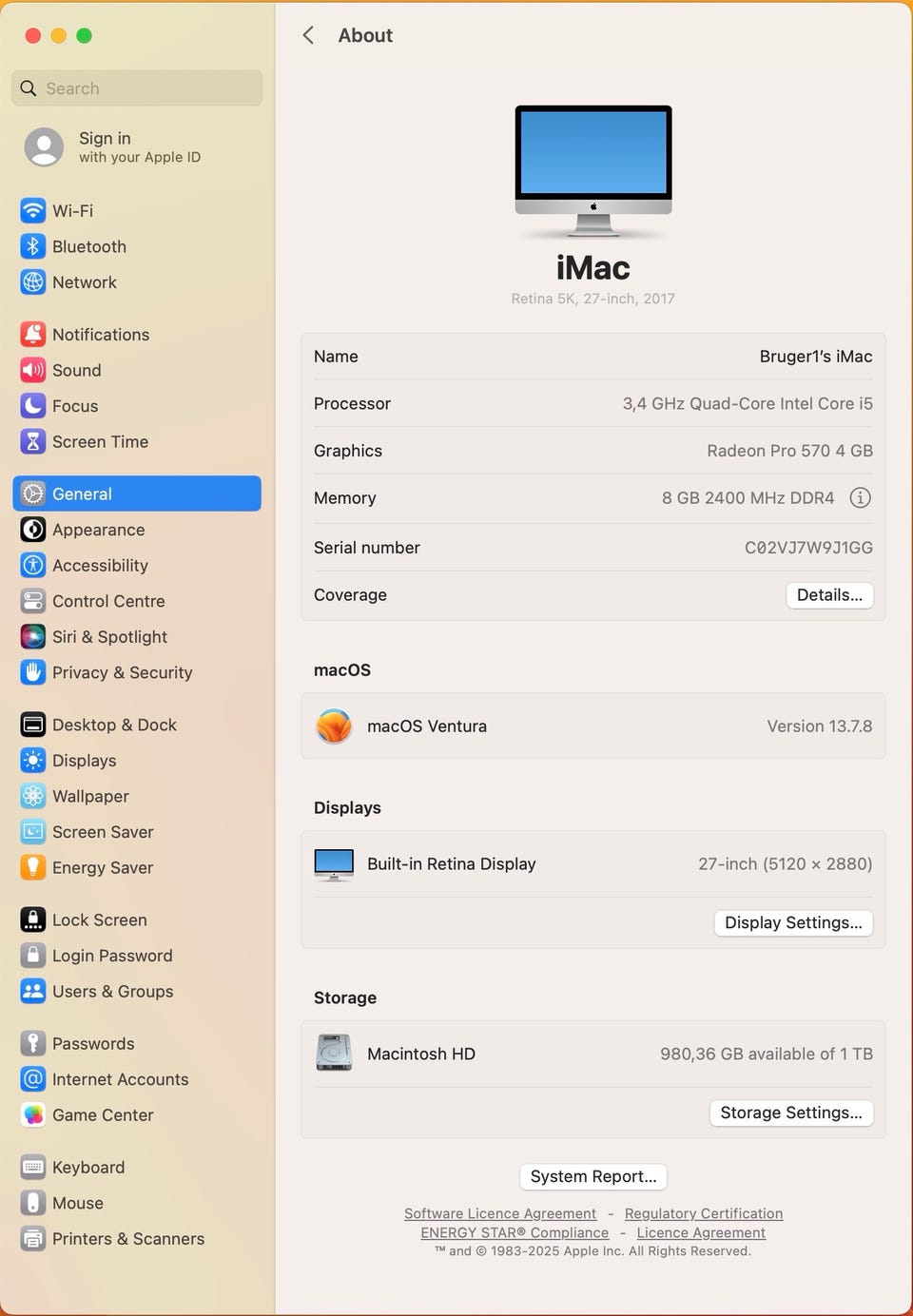
Task: Go back using the chevron arrow
Action: pos(308,35)
